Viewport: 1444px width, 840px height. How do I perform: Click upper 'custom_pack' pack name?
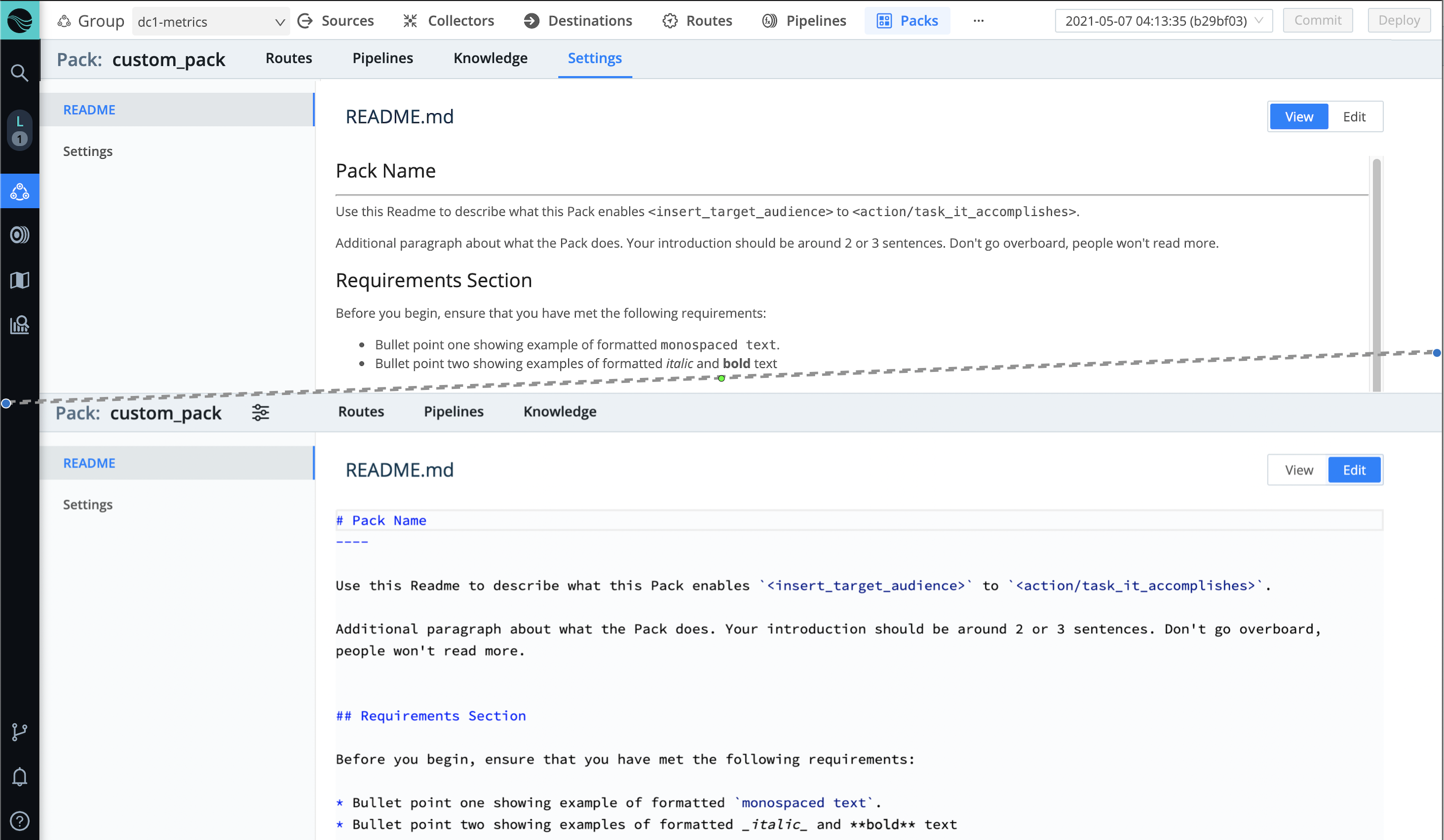point(168,60)
